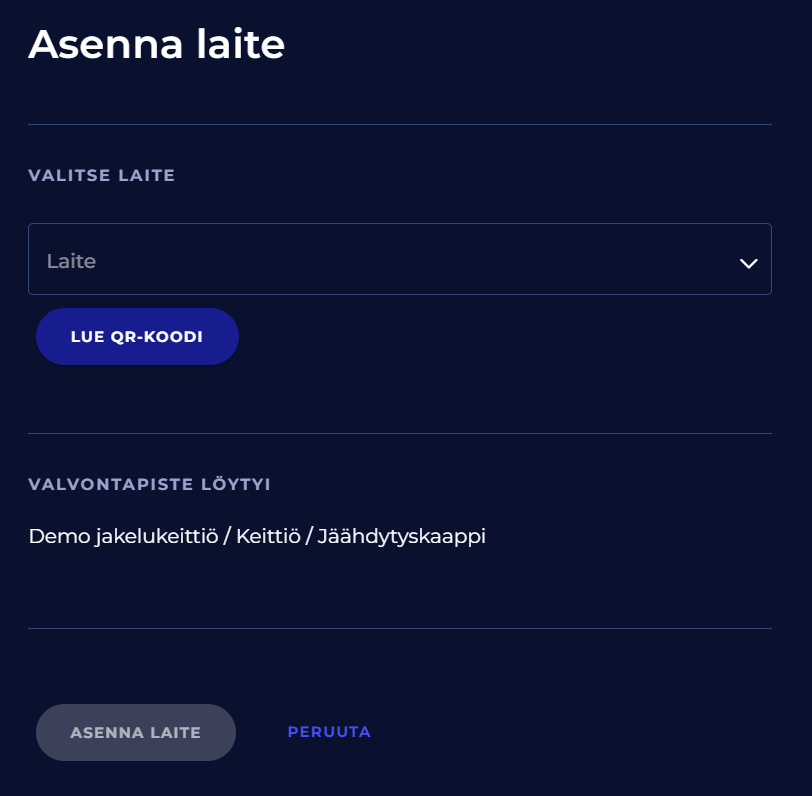
Task: Click the second slash separator in location path
Action: pos(309,536)
